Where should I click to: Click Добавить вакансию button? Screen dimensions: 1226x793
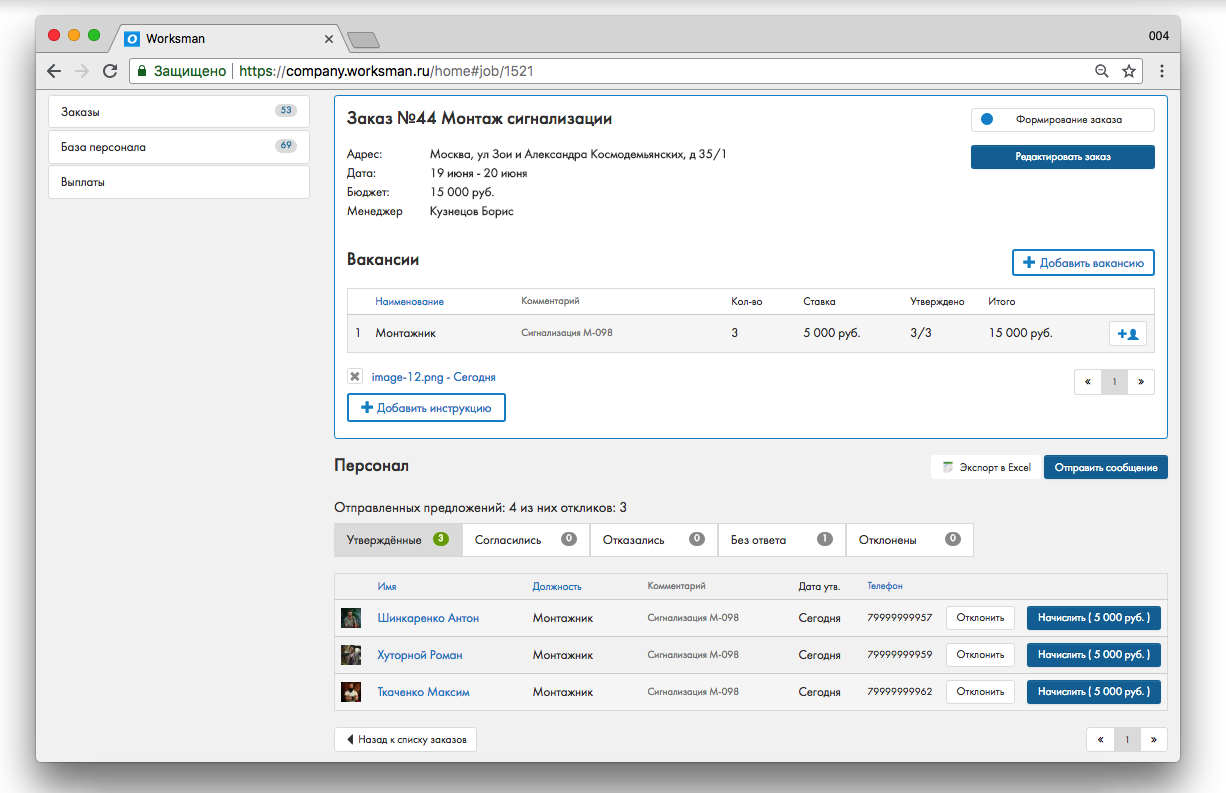click(x=1083, y=263)
